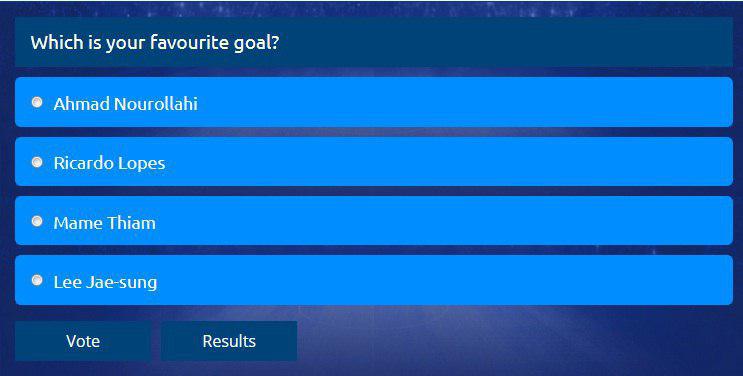This screenshot has height=376, width=743.
Task: Pick the Mame Thiam radio button
Action: pyautogui.click(x=37, y=221)
